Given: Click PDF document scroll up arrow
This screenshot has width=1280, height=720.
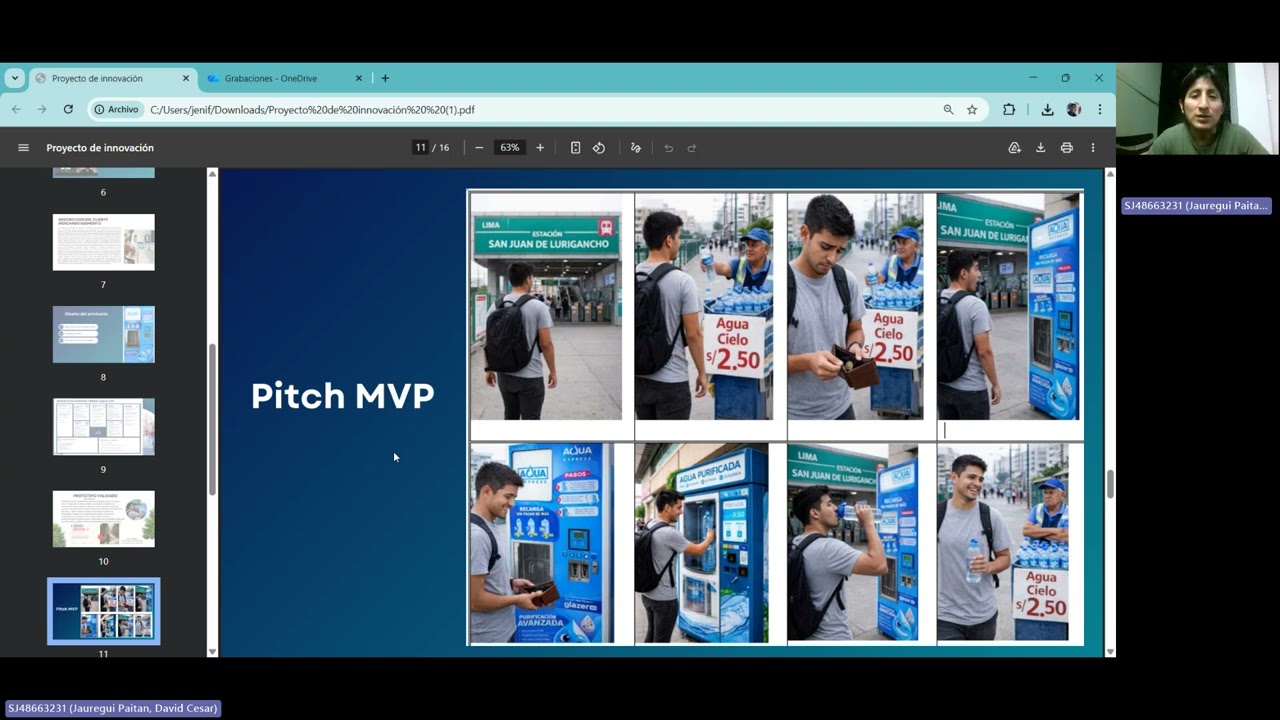Looking at the screenshot, I should pyautogui.click(x=1110, y=174).
